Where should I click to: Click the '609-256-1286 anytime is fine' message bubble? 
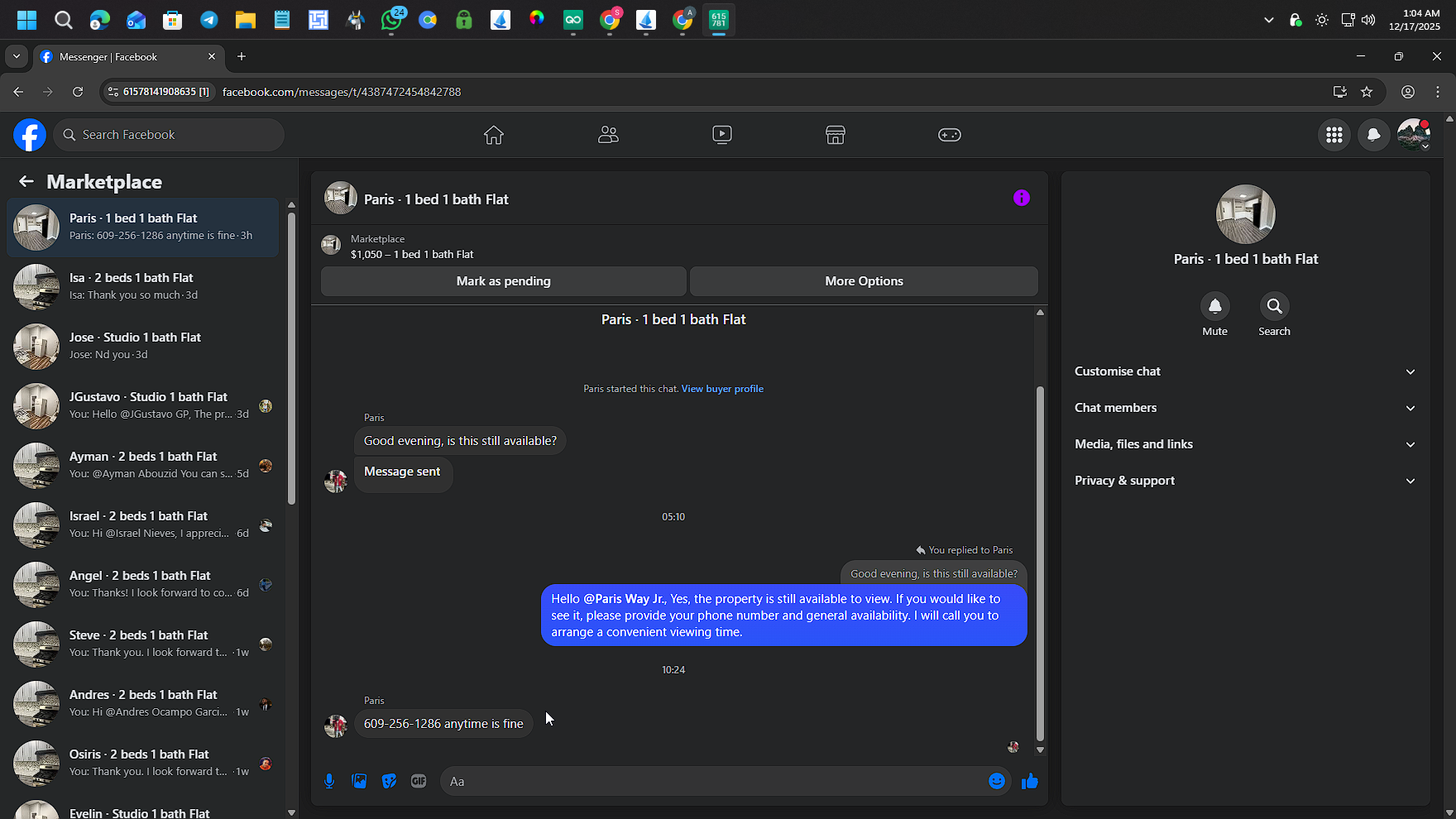pos(443,724)
